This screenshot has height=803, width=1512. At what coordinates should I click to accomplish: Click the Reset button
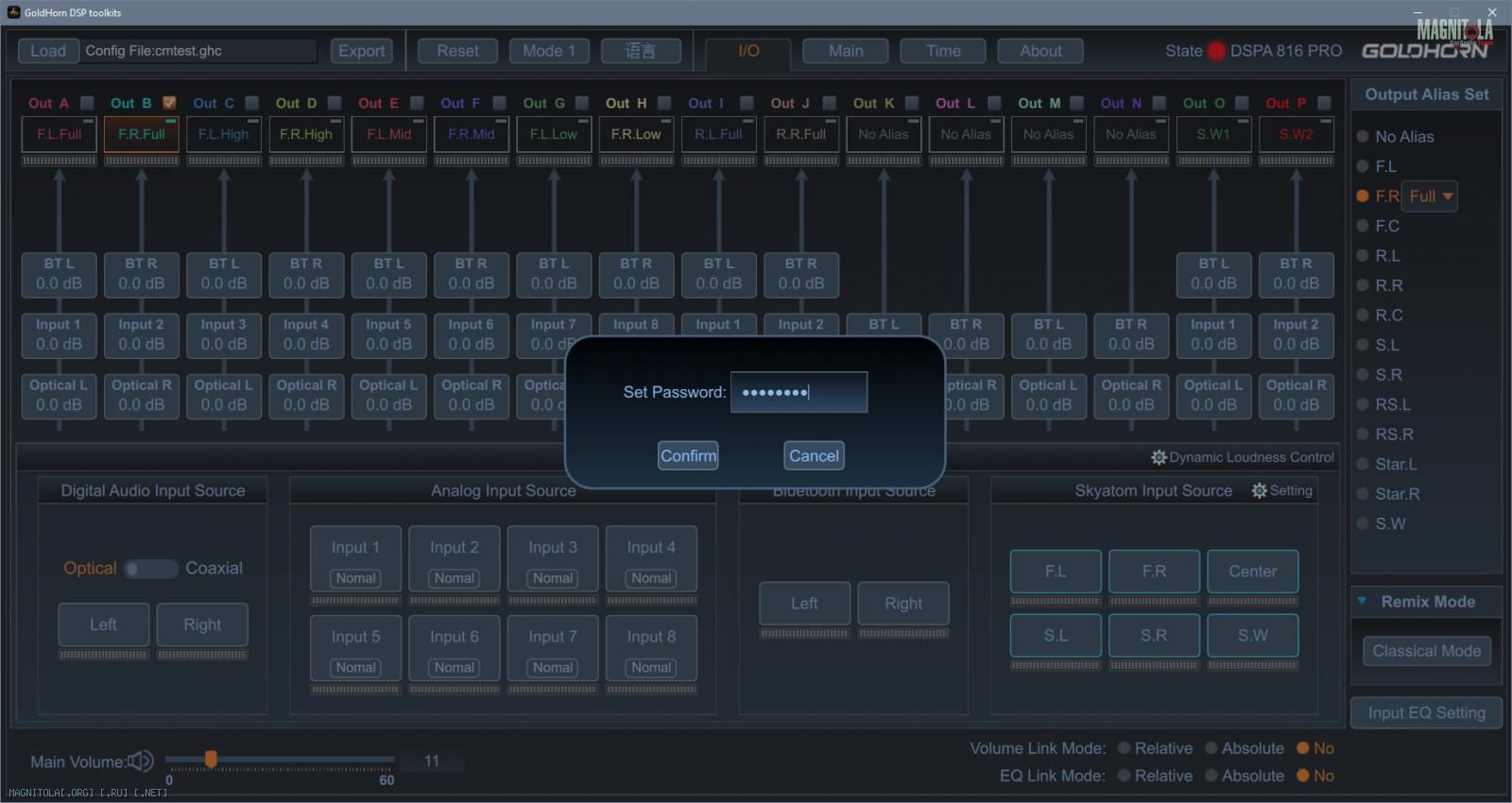(457, 51)
